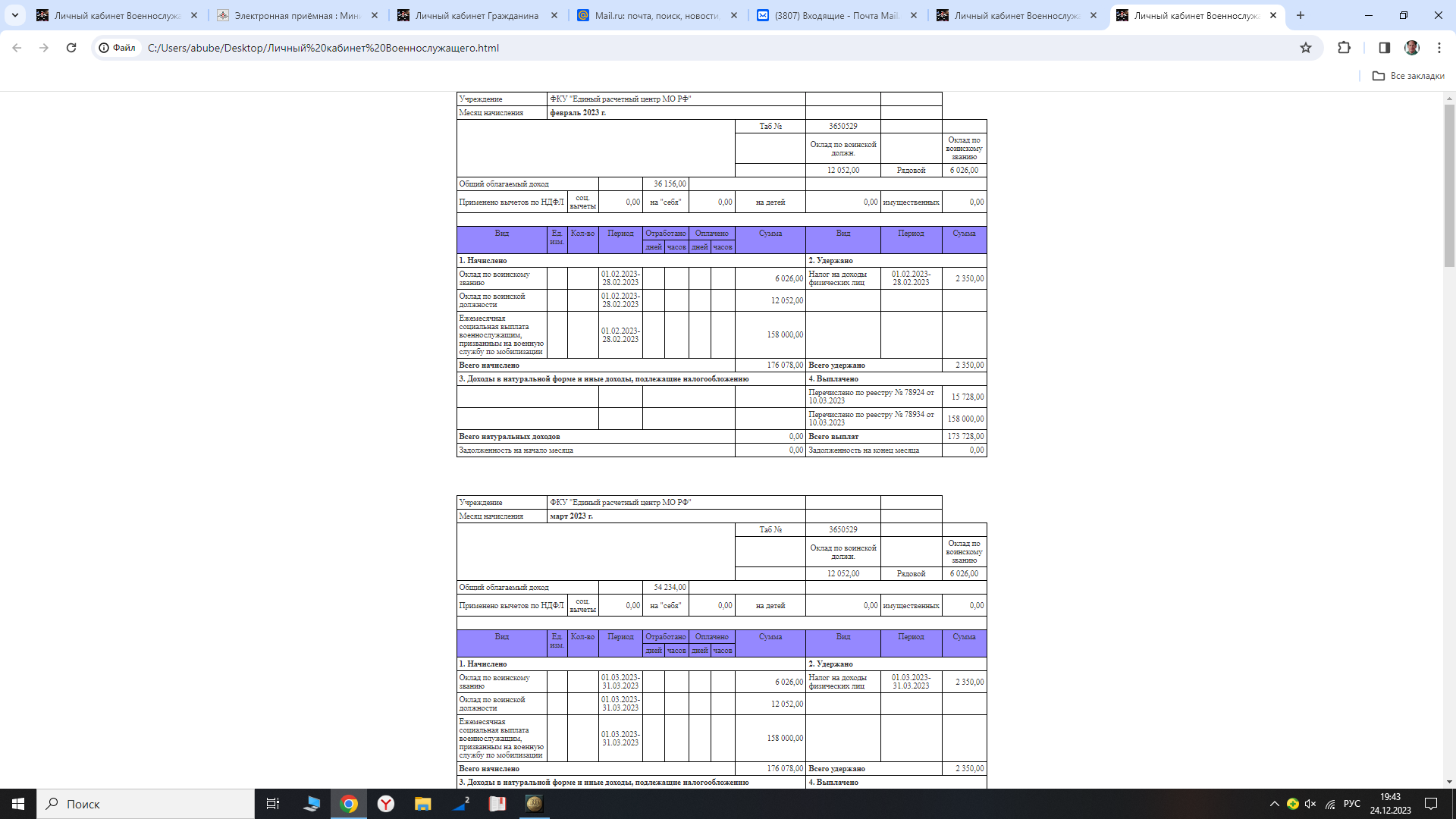Show hidden system tray icons chevron
Screen dimensions: 1456x819
[1274, 804]
